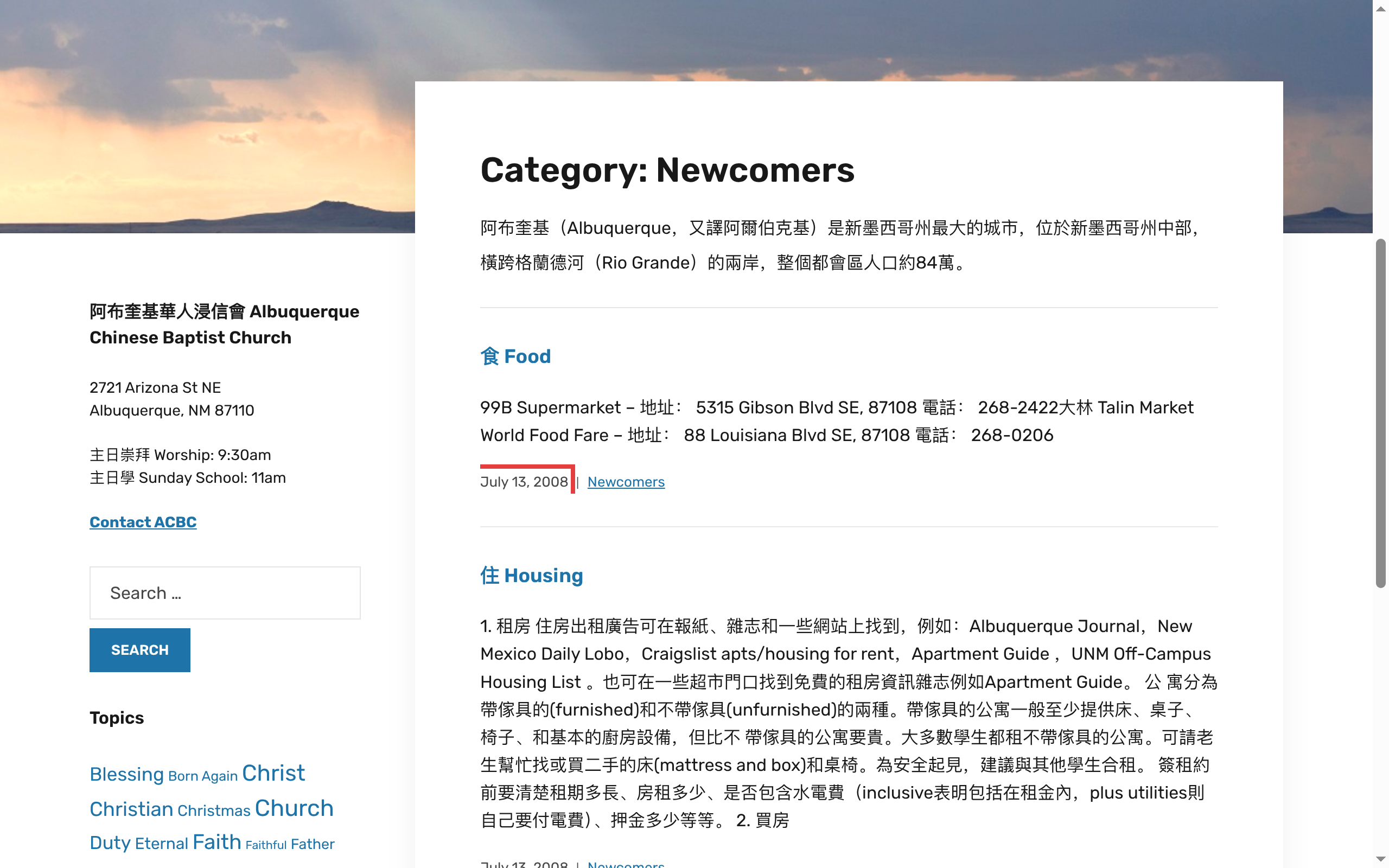Open the Born Again topic tag

[202, 776]
